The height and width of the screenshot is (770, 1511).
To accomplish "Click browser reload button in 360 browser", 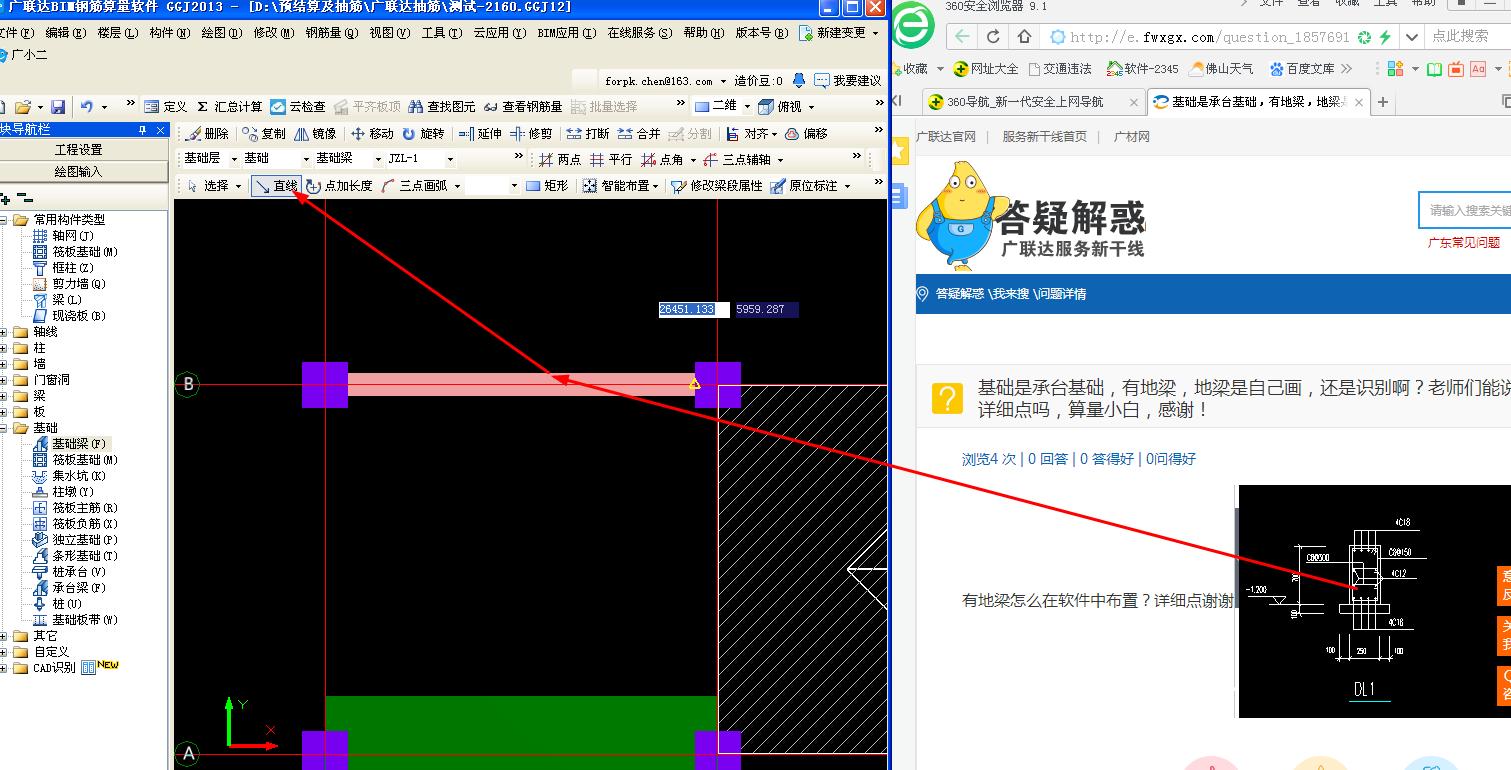I will point(993,36).
